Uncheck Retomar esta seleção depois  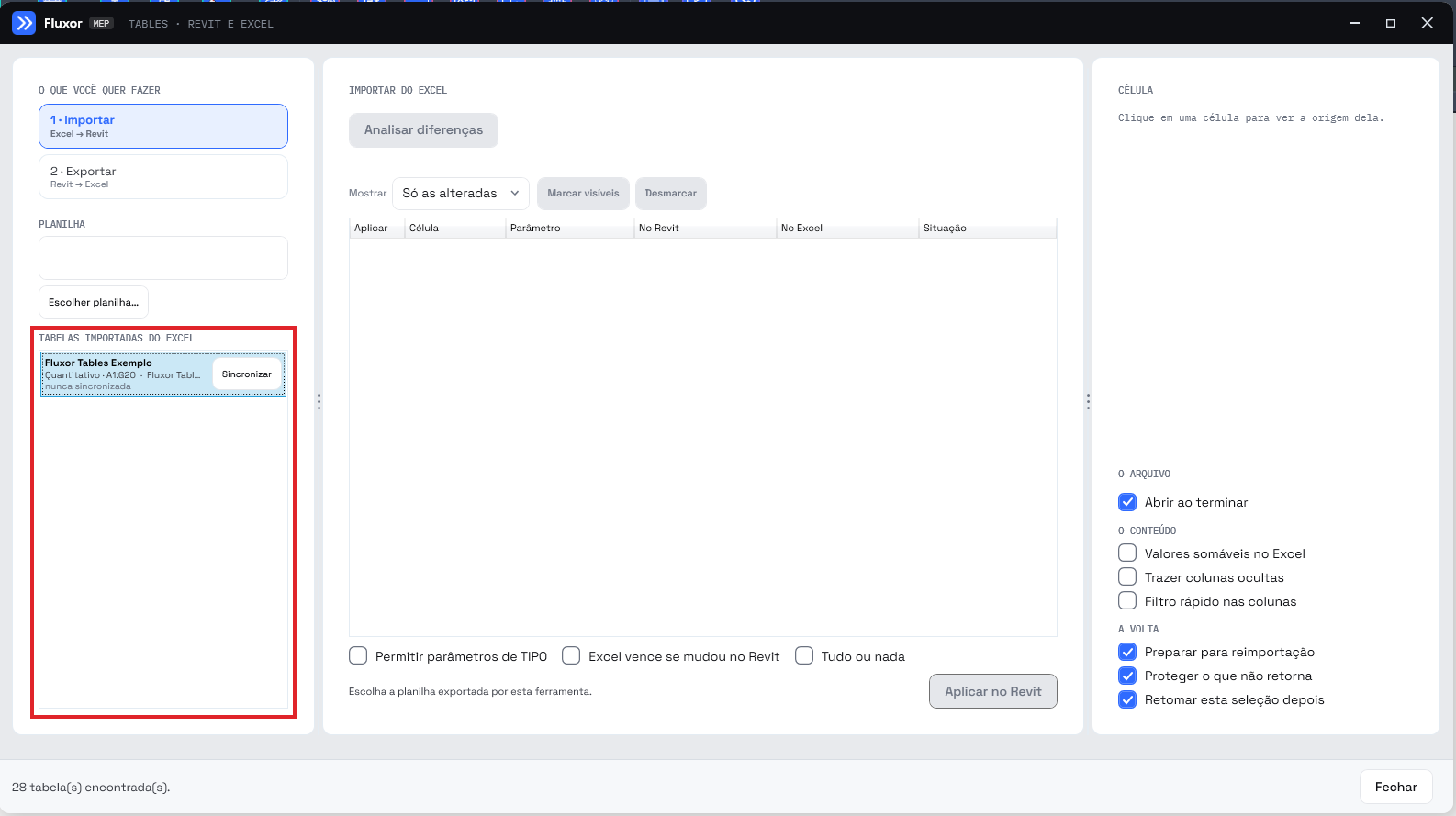(x=1127, y=699)
